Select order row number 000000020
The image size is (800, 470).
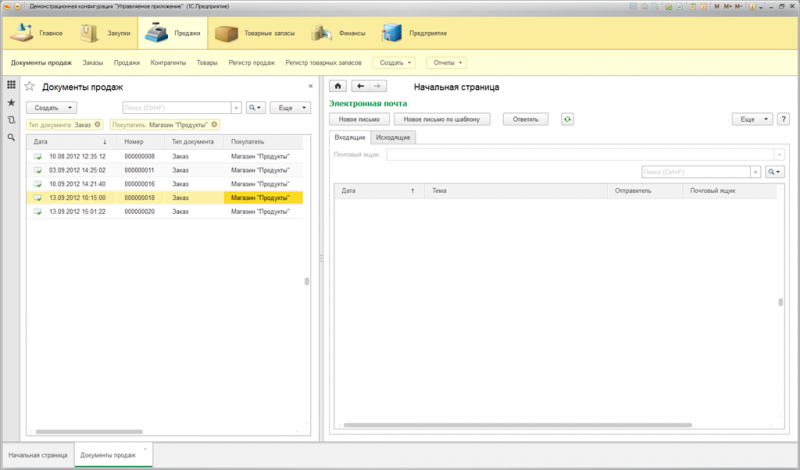point(165,212)
